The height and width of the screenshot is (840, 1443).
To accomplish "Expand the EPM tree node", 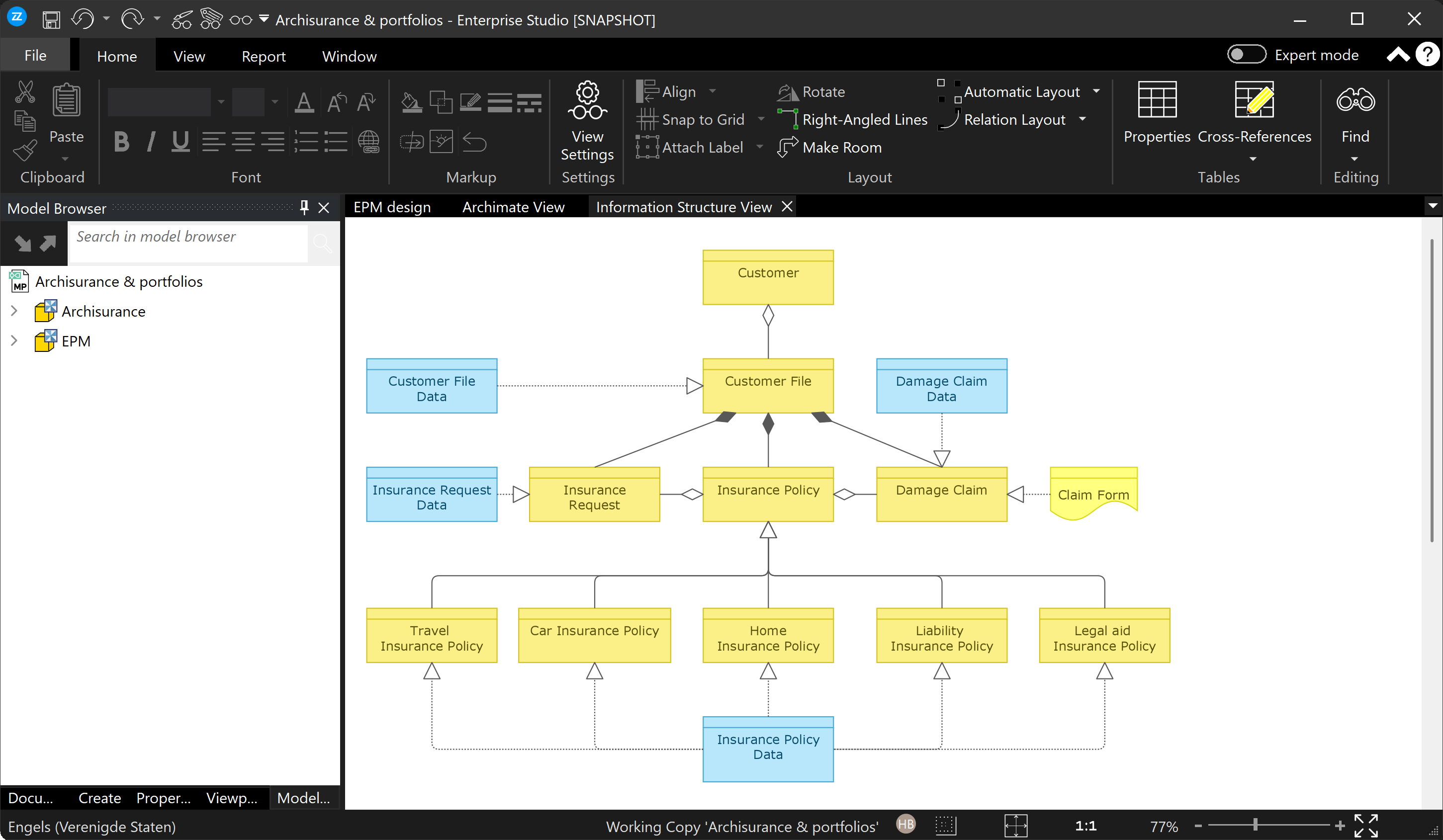I will point(14,341).
